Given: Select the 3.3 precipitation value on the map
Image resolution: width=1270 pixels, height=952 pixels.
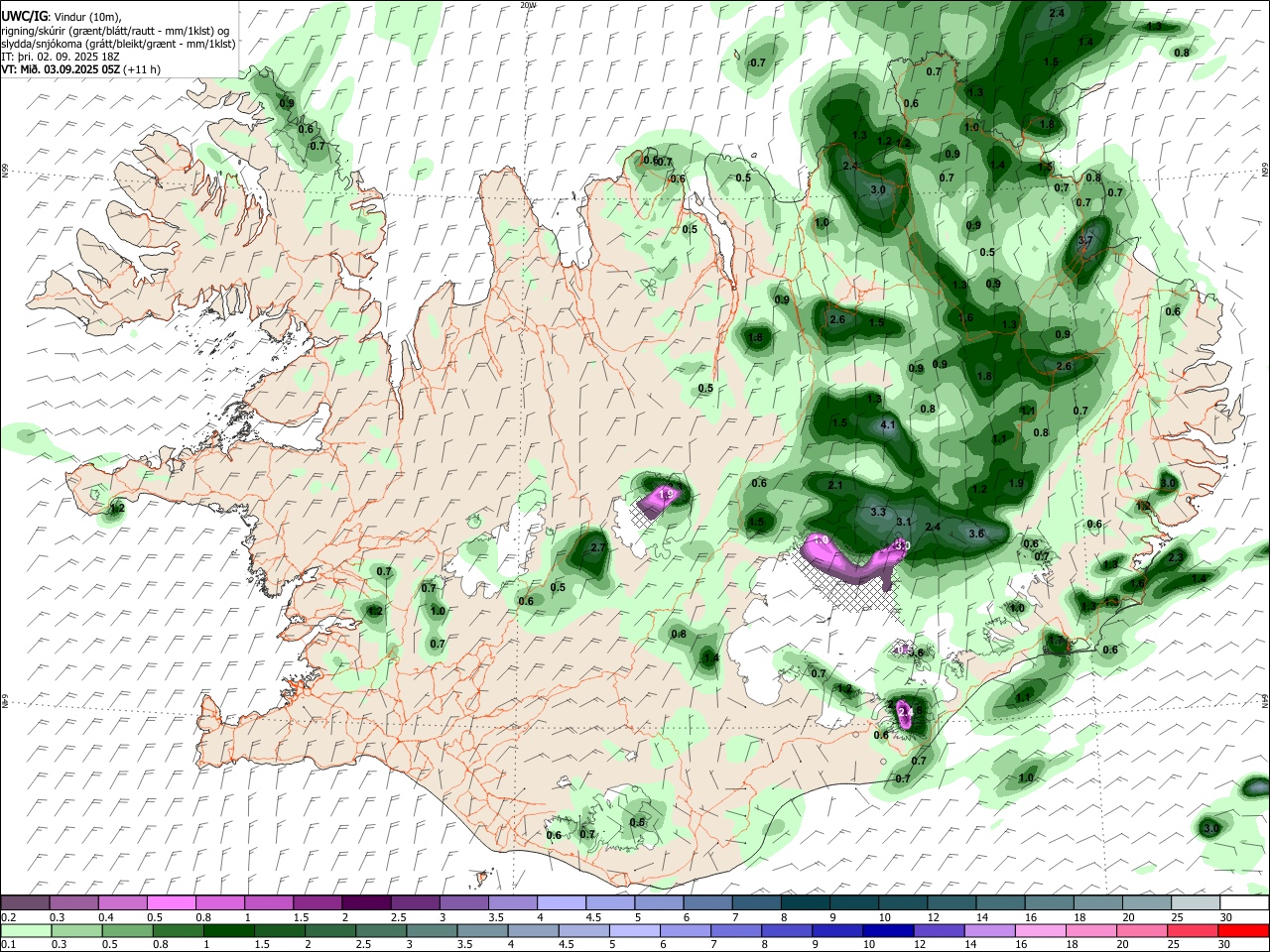Looking at the screenshot, I should coord(878,513).
